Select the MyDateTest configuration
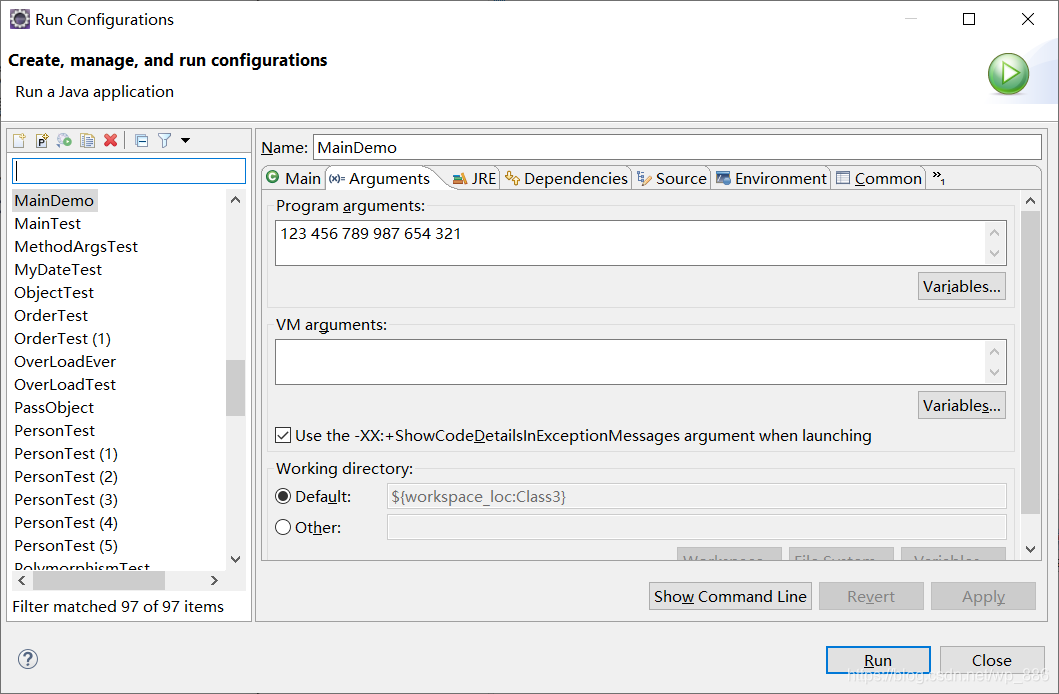Screen dimensions: 1059x694 tap(58, 269)
